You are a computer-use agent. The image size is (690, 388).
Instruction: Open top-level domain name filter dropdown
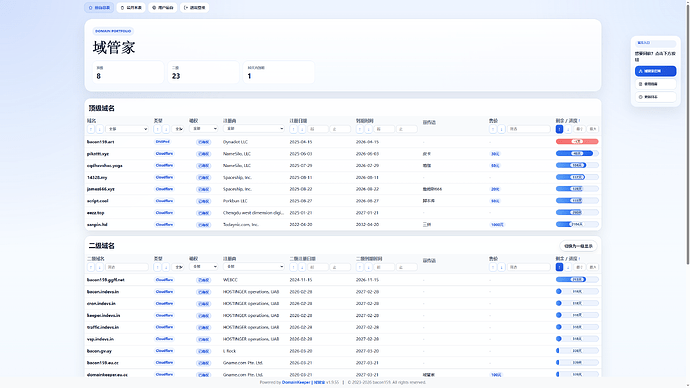click(x=127, y=129)
